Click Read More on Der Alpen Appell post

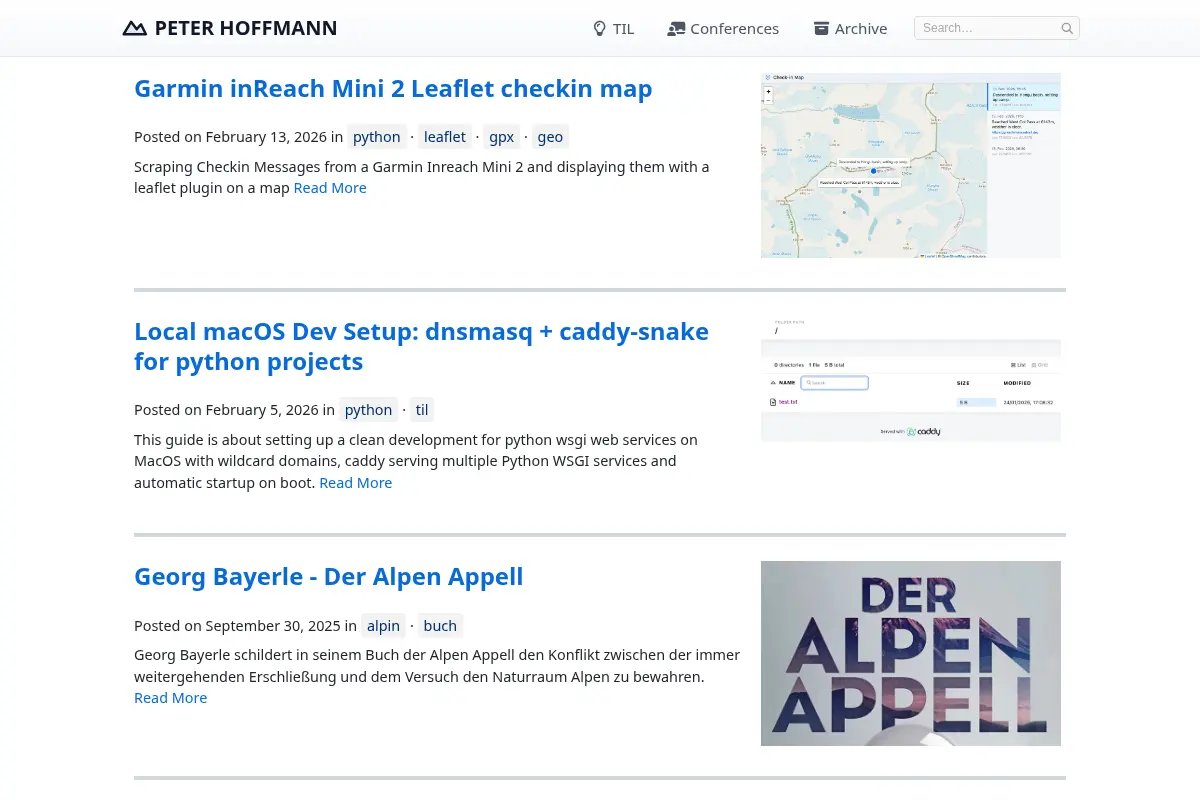tap(171, 698)
